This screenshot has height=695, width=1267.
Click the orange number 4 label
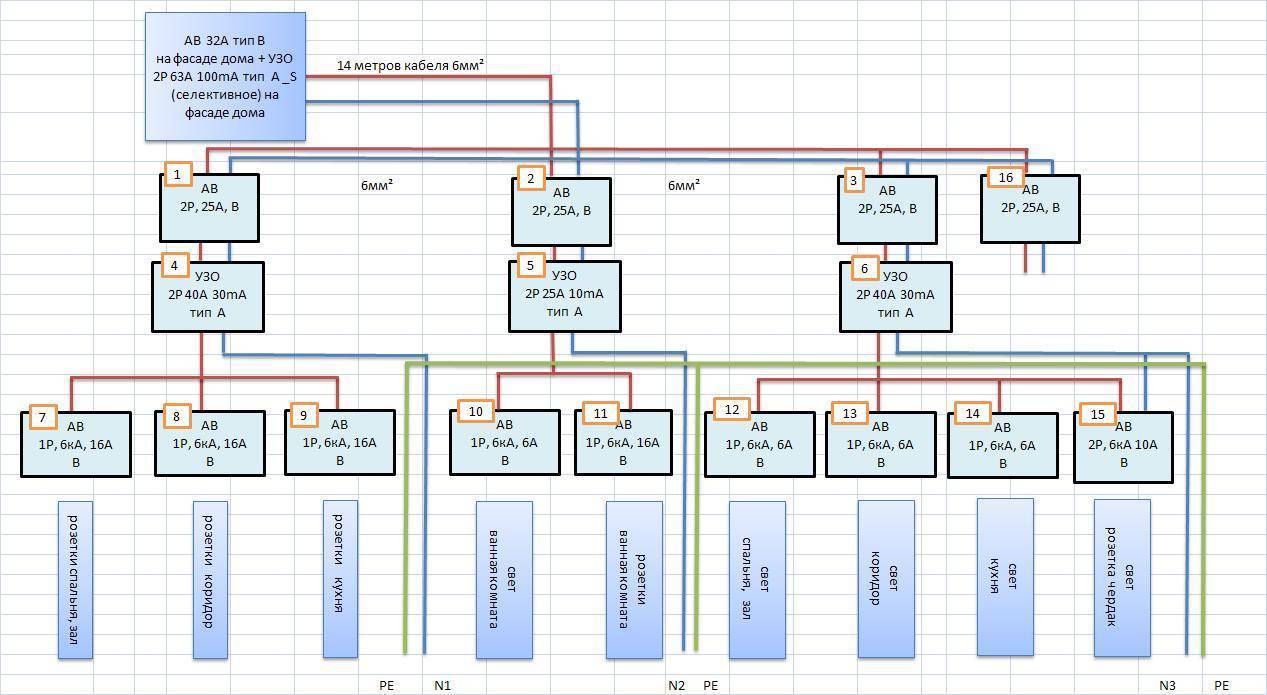[174, 266]
